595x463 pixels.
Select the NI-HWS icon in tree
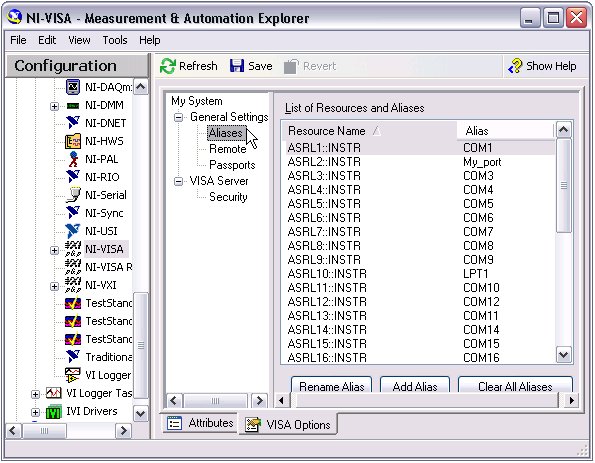tap(73, 141)
